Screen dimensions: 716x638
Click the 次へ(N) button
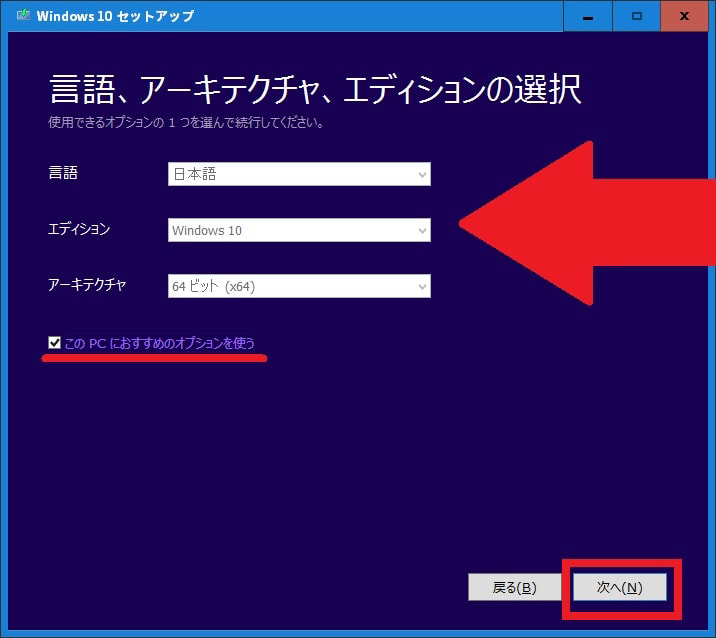[x=620, y=587]
